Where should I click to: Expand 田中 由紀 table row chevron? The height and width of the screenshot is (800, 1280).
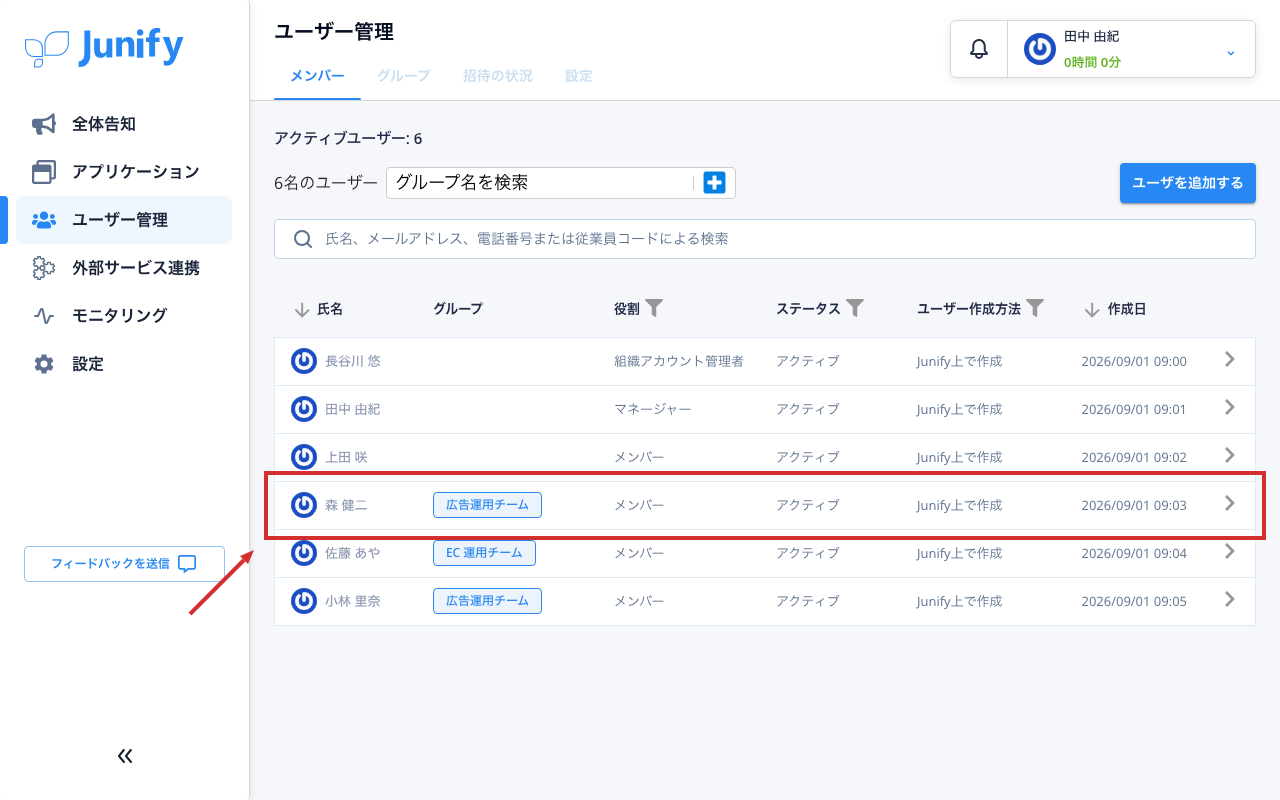coord(1230,407)
